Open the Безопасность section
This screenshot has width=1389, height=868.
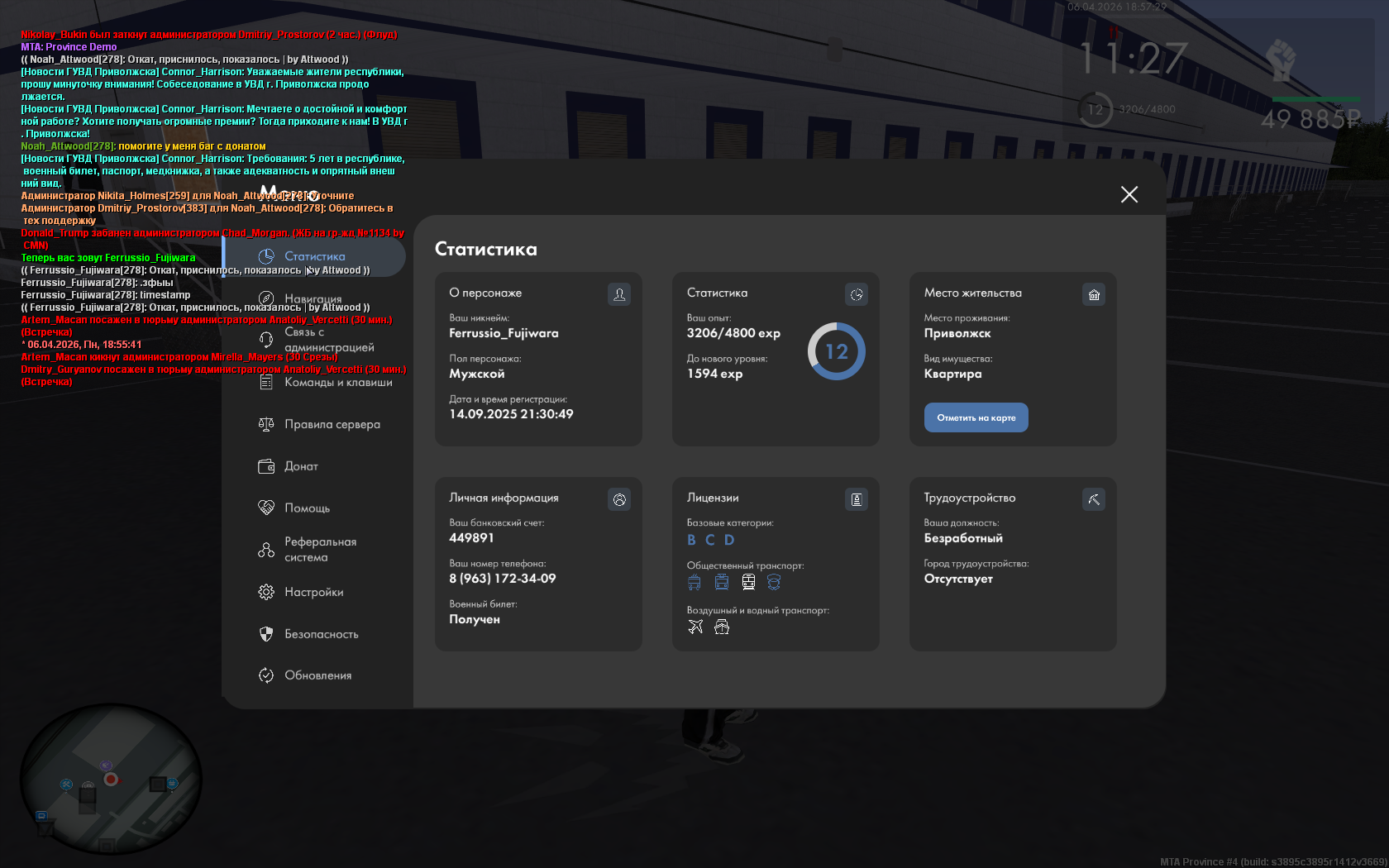click(321, 634)
